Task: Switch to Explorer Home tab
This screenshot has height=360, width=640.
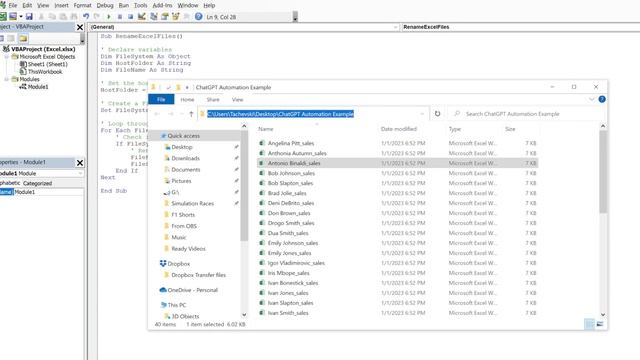Action: (187, 100)
